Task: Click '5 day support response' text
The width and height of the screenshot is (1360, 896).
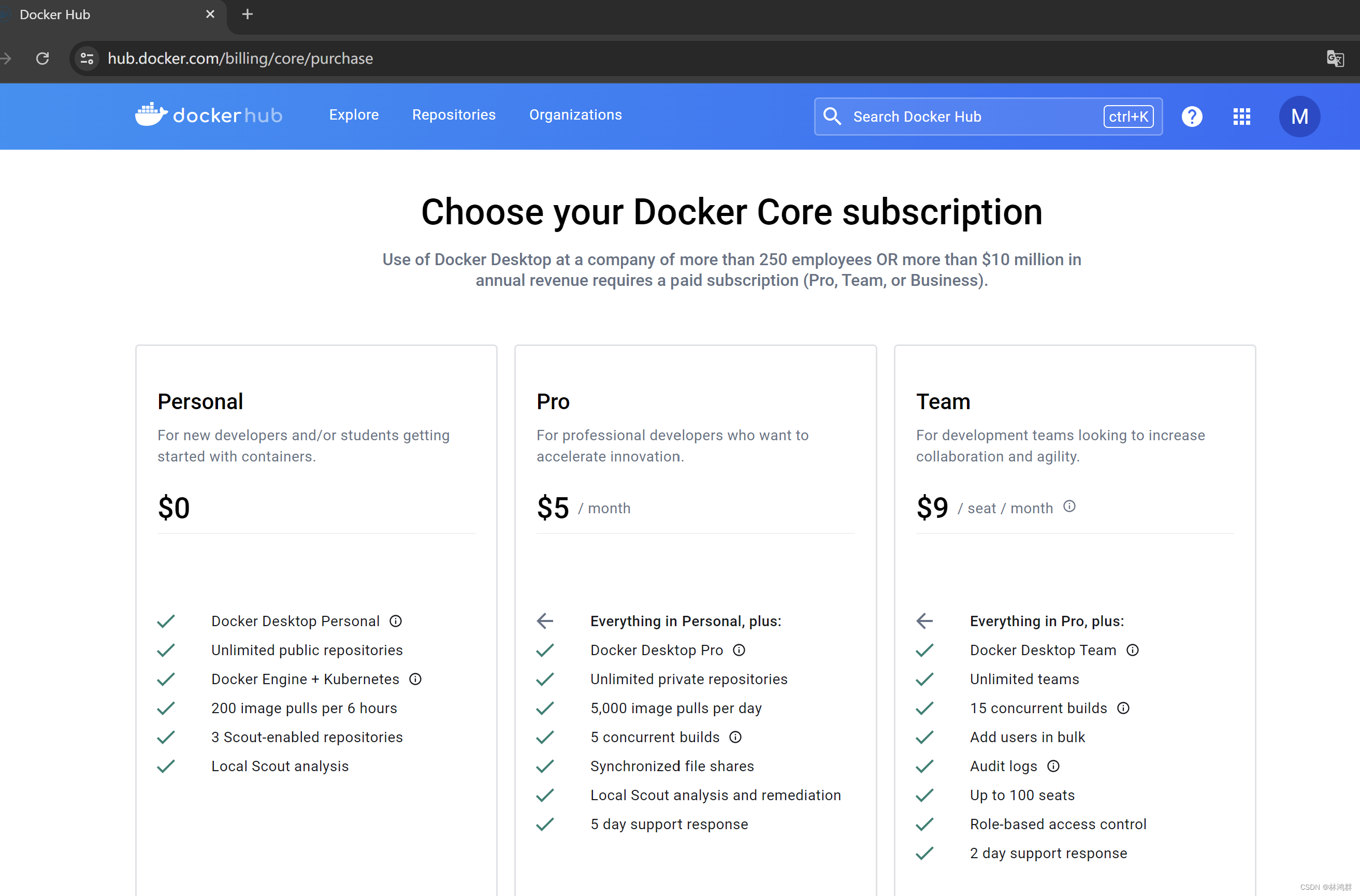Action: 669,824
